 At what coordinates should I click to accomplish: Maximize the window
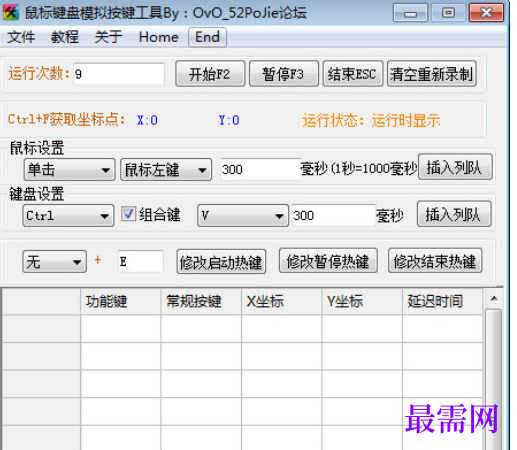[448, 13]
